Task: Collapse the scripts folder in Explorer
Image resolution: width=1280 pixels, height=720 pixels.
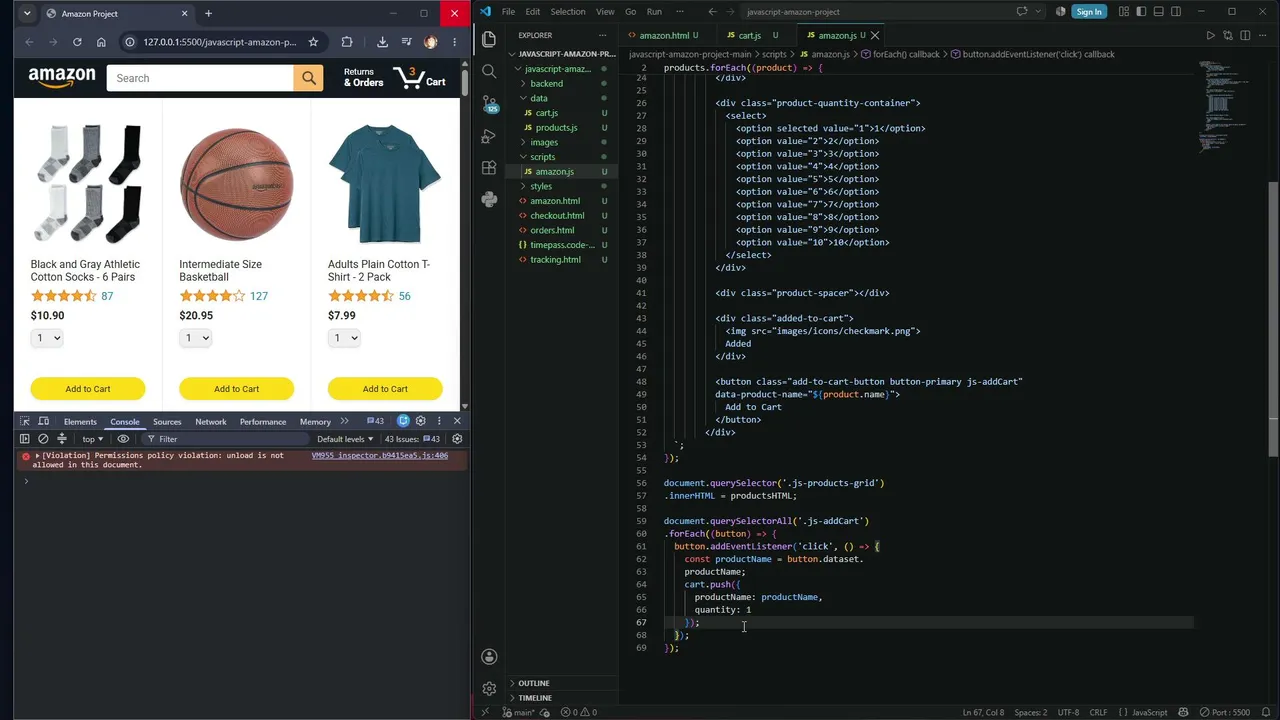Action: coord(542,157)
